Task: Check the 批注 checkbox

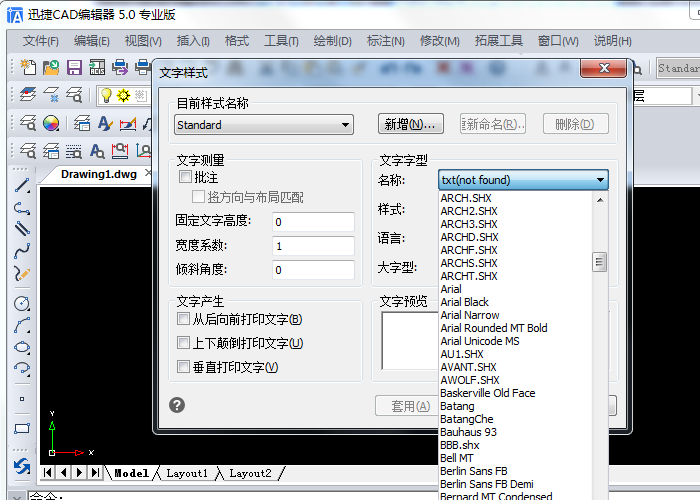Action: [x=185, y=176]
